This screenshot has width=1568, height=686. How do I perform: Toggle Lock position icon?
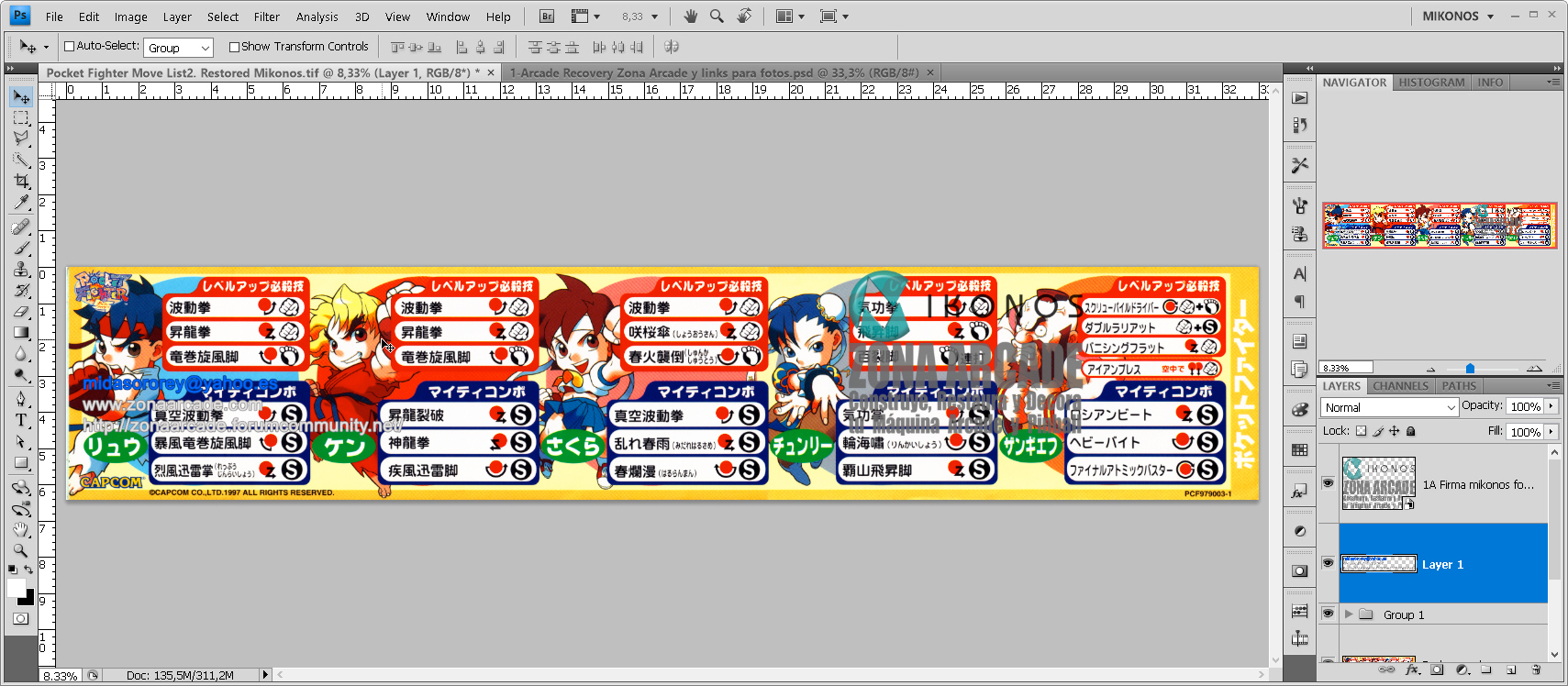pyautogui.click(x=1395, y=431)
